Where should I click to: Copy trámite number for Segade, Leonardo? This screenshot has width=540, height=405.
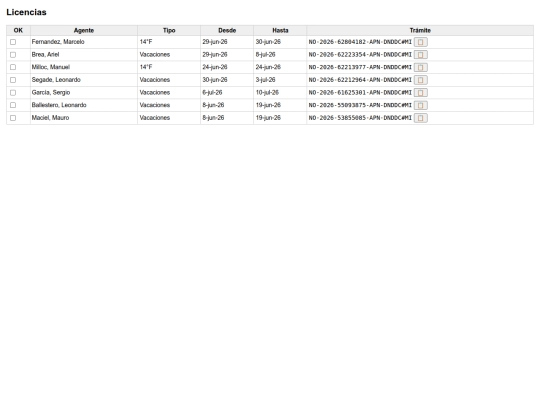[420, 80]
